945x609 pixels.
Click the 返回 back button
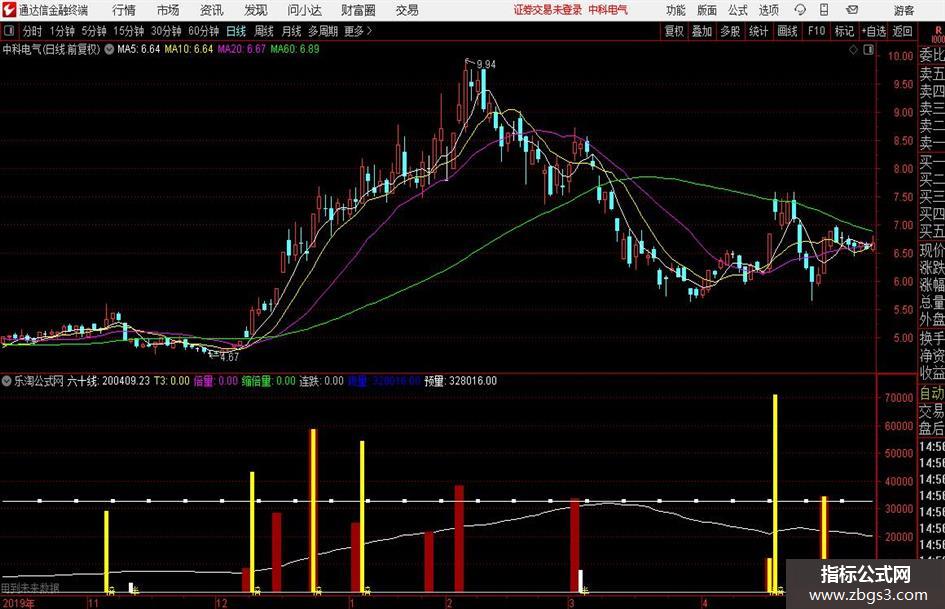(902, 31)
